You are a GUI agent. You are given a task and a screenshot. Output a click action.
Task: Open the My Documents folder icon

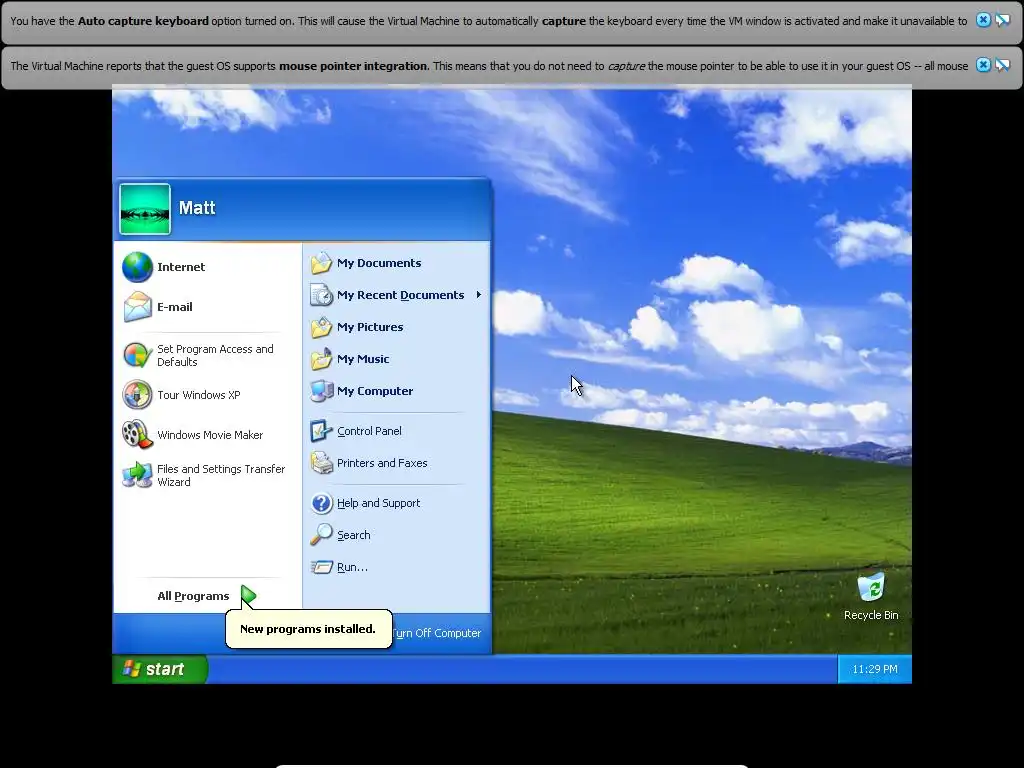coord(321,263)
